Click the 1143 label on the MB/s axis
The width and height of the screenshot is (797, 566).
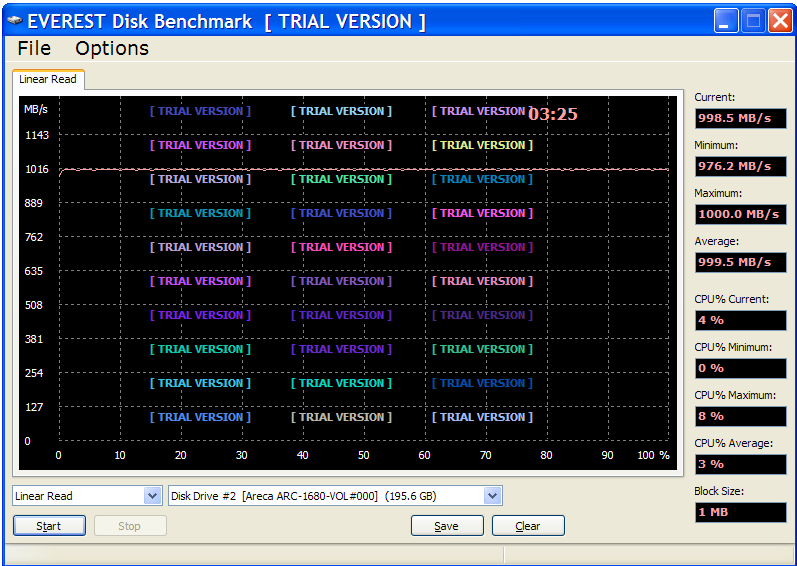[x=37, y=135]
